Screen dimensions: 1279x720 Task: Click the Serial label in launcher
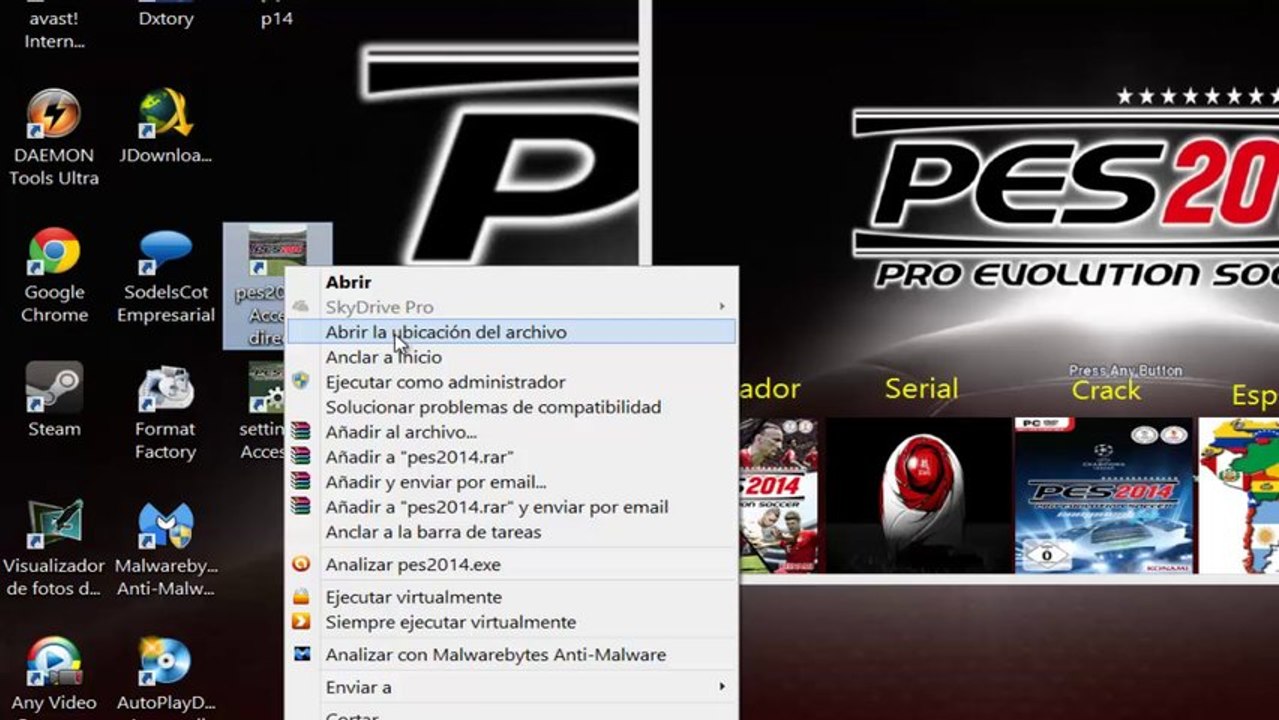pos(921,389)
